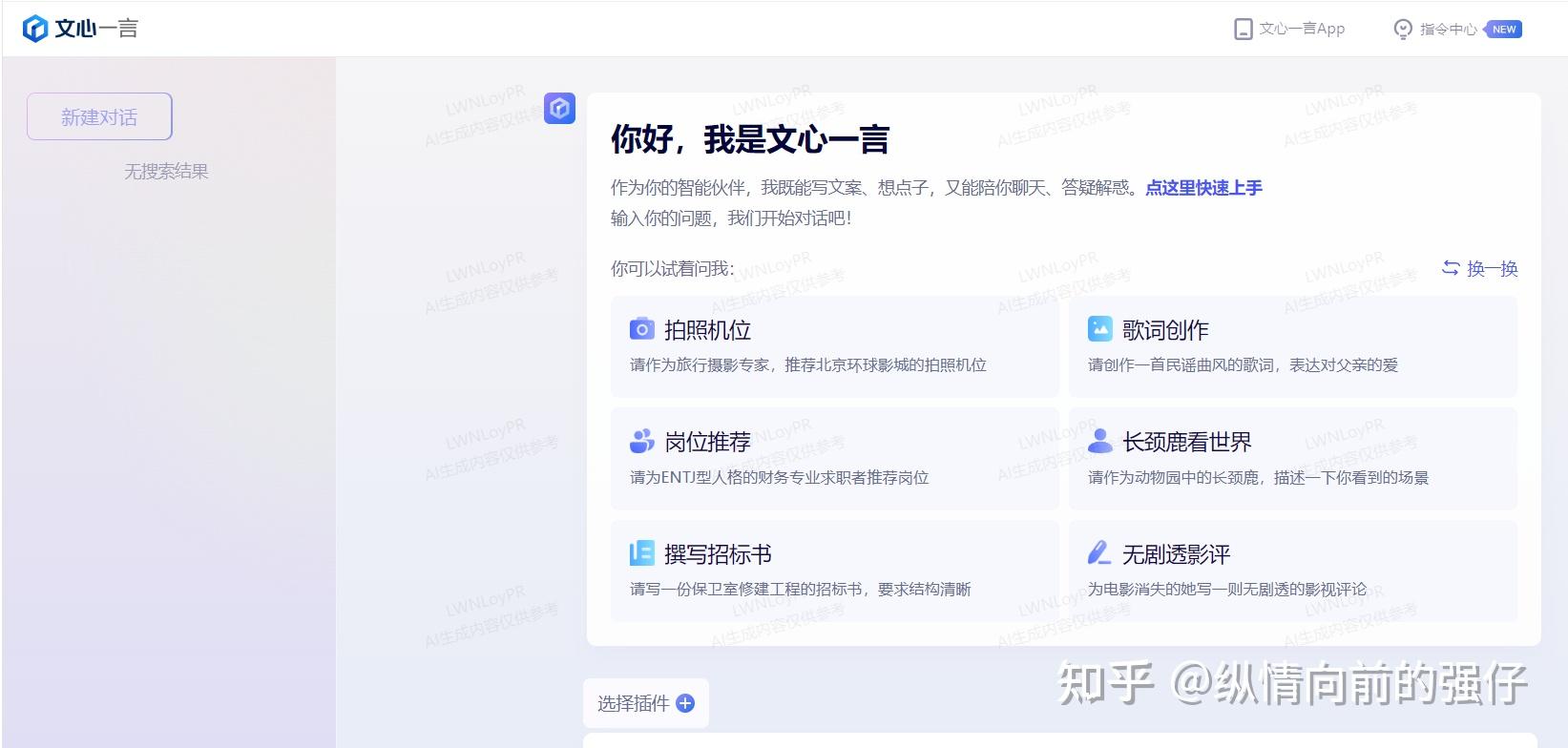
Task: Select the 歌词创作 prompt title
Action: tap(1165, 330)
